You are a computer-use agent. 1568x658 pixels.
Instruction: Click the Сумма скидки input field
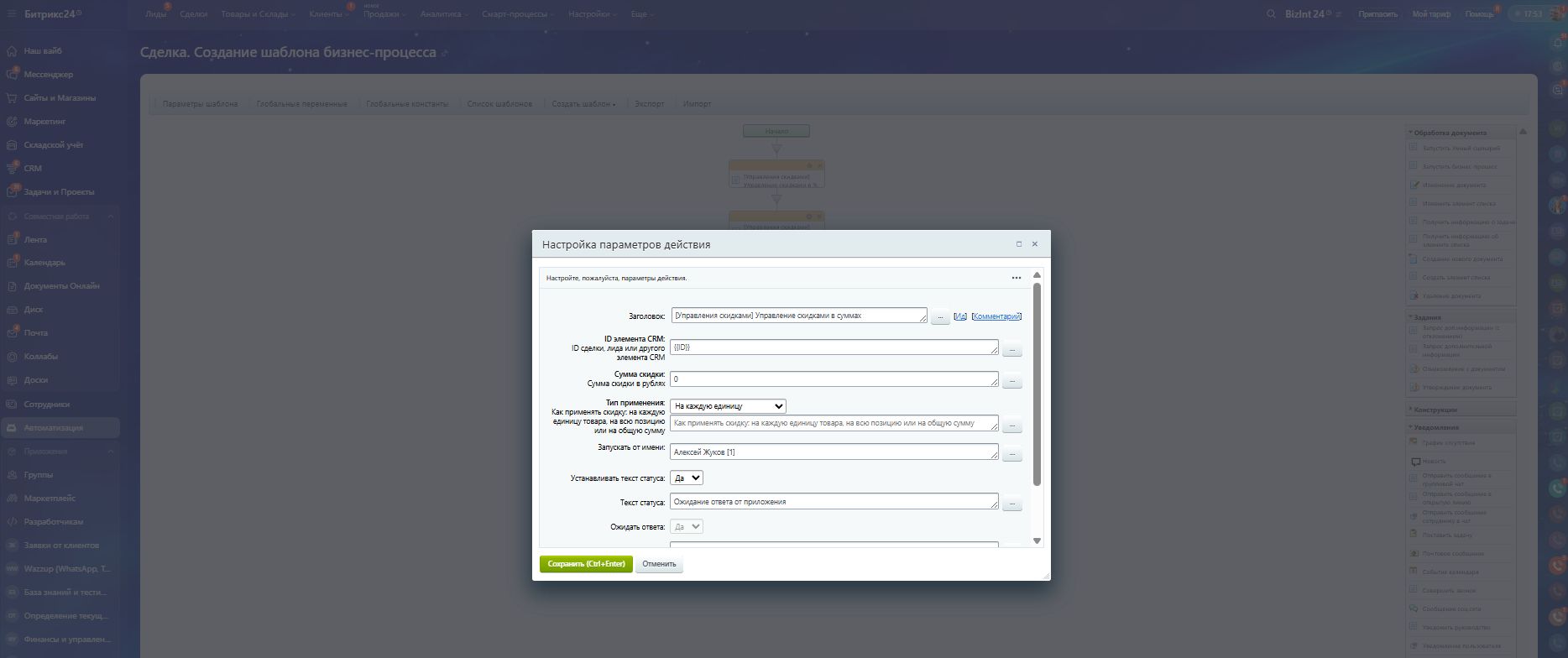click(x=834, y=379)
